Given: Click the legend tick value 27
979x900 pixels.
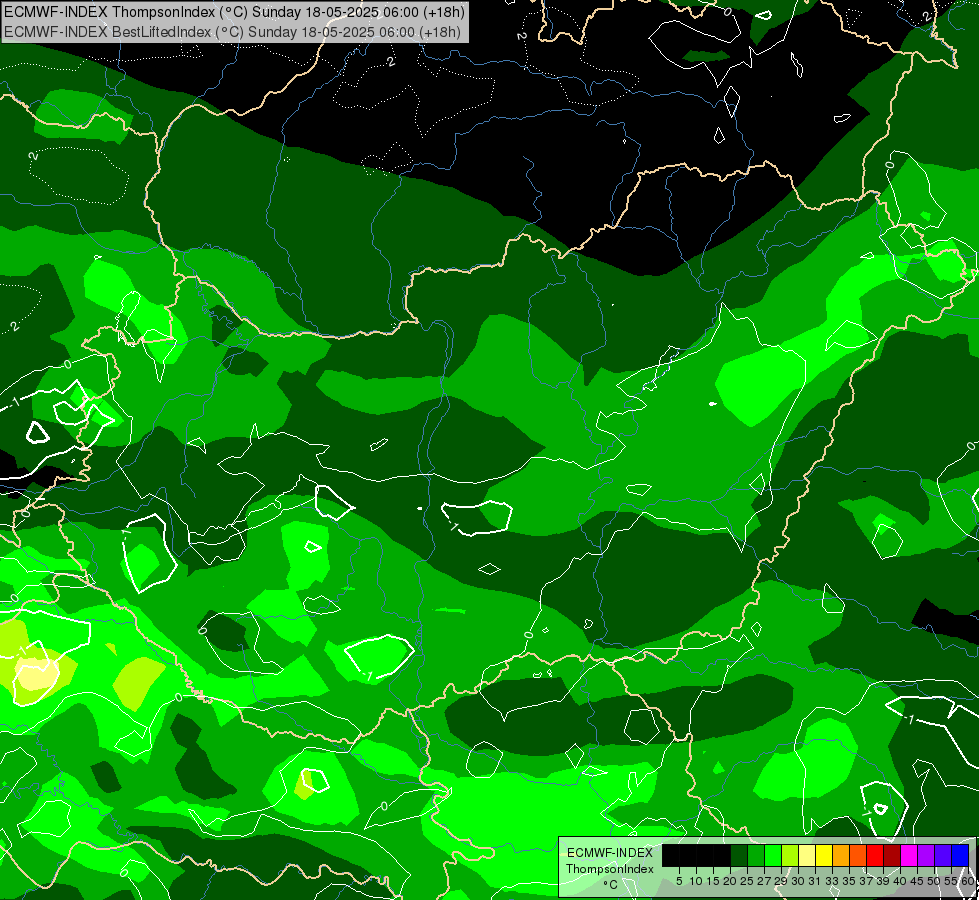Looking at the screenshot, I should click(764, 881).
